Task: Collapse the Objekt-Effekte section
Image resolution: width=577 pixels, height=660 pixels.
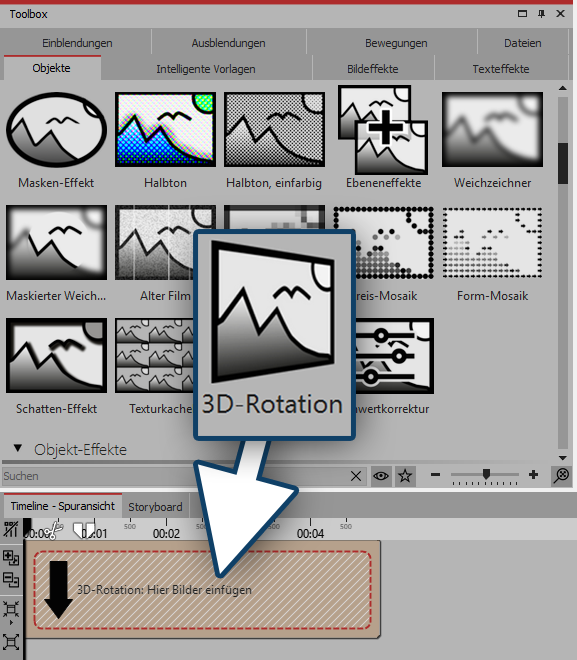Action: coord(18,449)
